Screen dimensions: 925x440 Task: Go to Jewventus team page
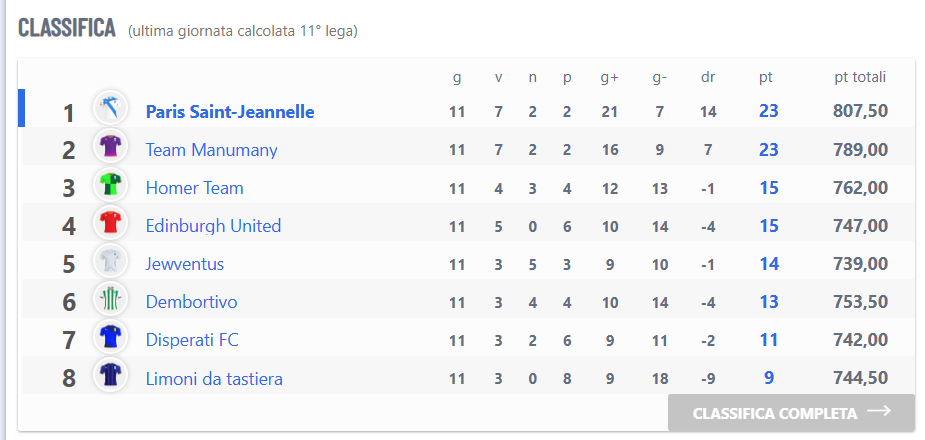pyautogui.click(x=185, y=264)
